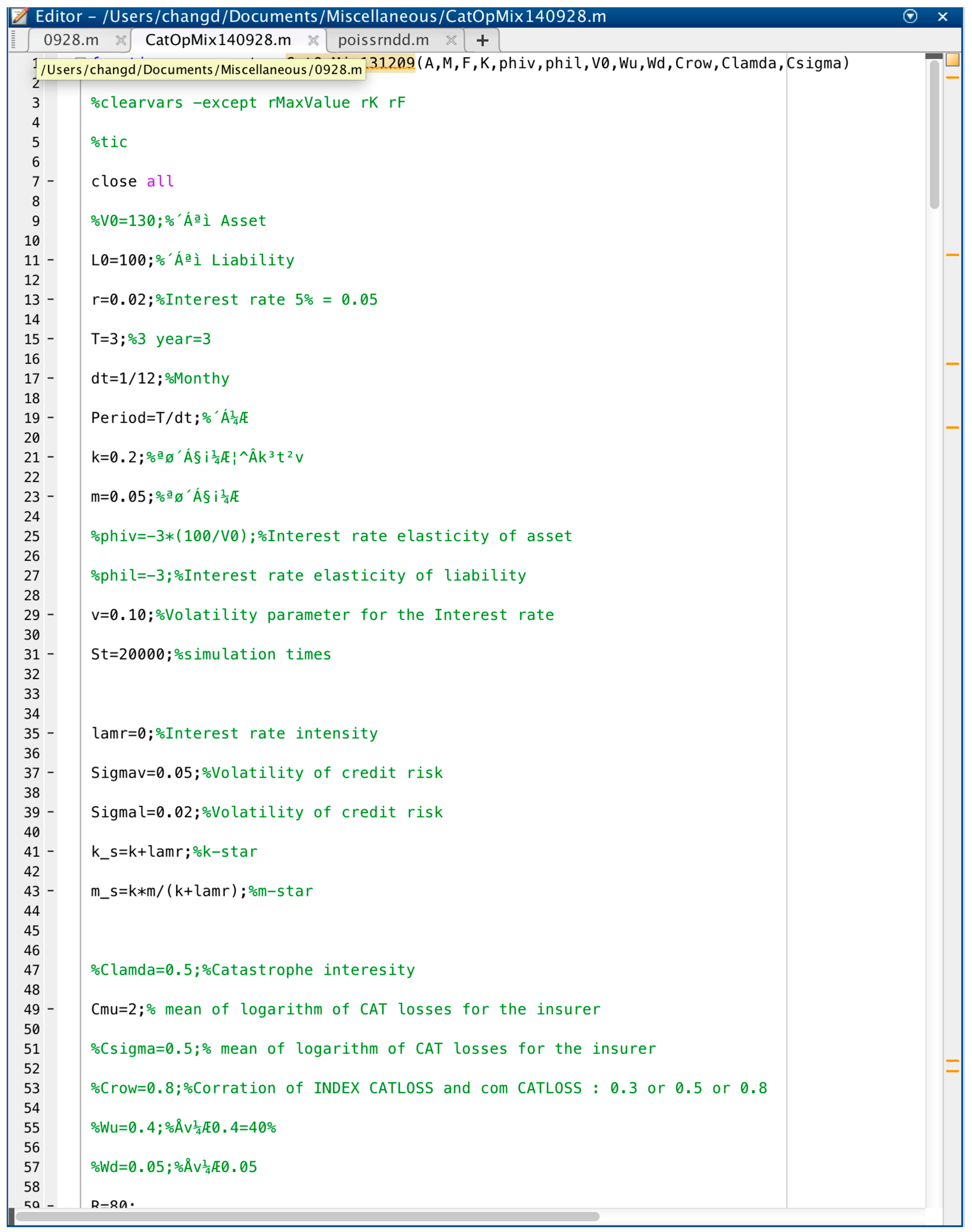Click the vertical scrollbar thumb
Screen dimensions: 972x1232
tap(934, 134)
